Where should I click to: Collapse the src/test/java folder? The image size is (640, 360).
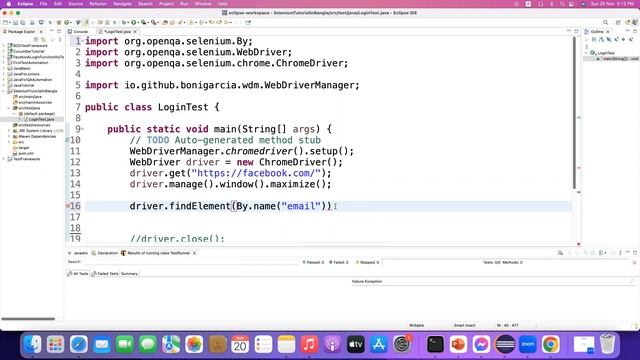(9, 108)
